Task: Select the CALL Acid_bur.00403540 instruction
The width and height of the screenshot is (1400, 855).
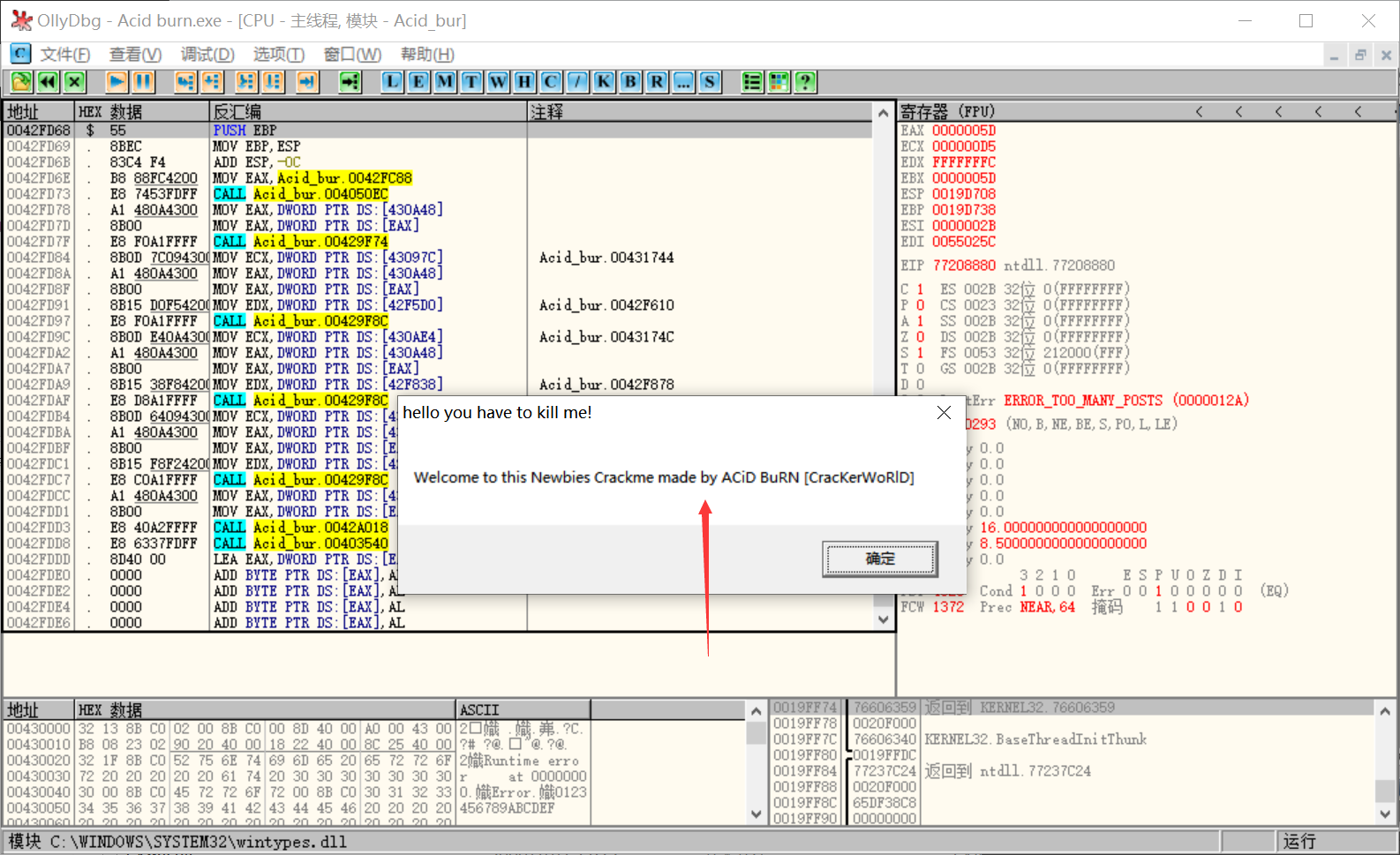Action: point(301,544)
